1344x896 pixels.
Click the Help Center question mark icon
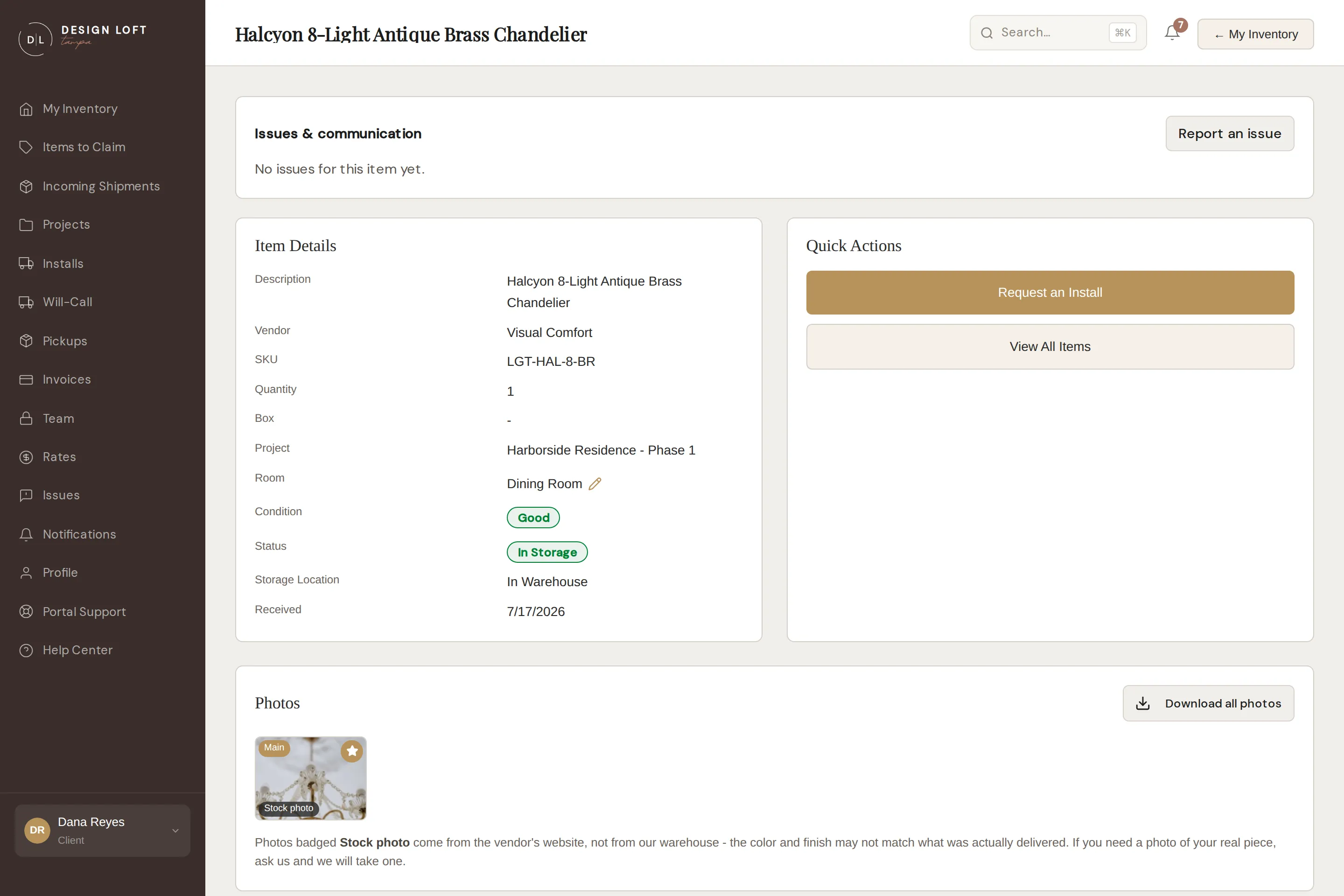point(26,650)
